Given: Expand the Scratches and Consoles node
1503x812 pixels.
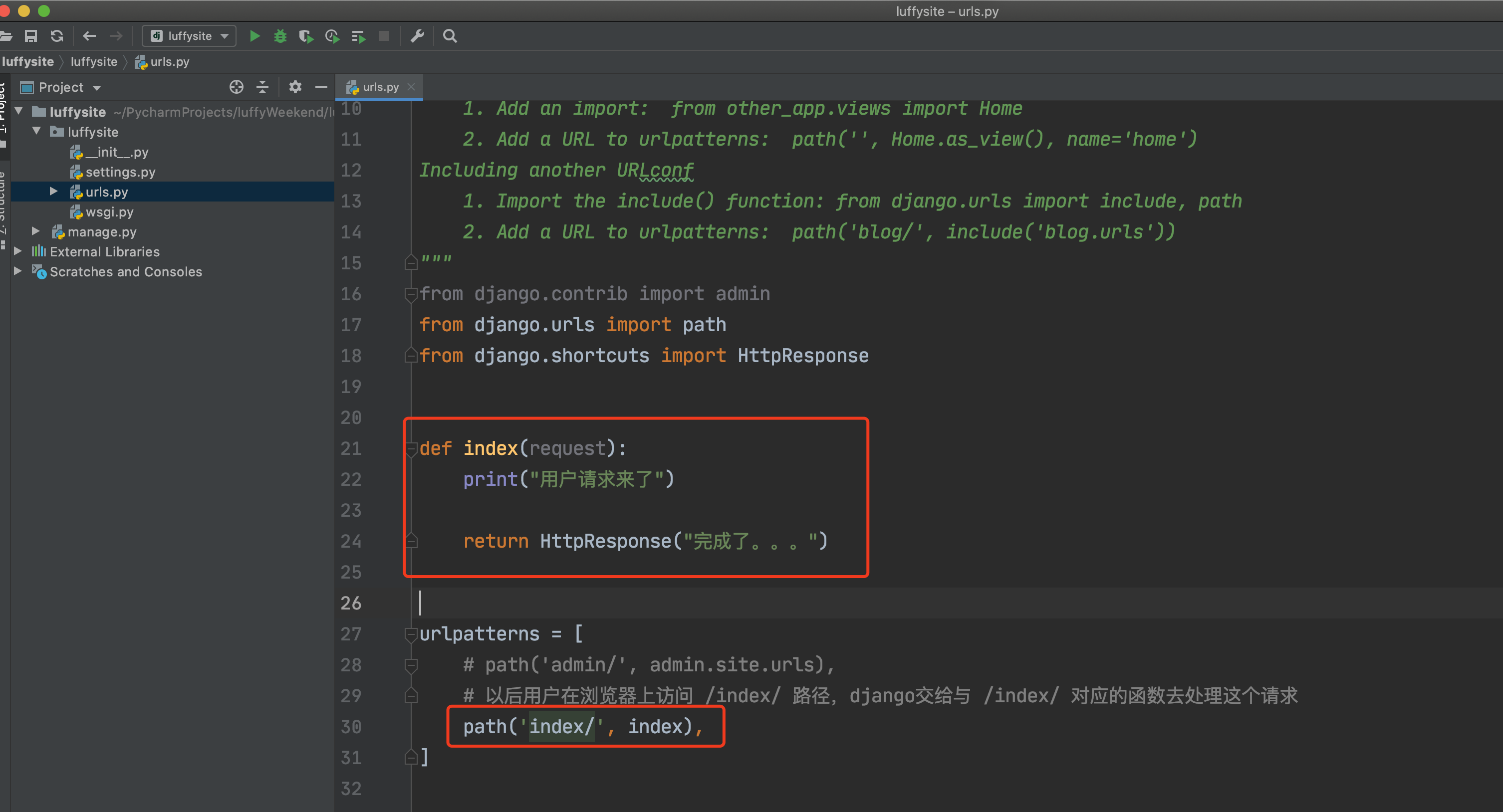Looking at the screenshot, I should pos(17,271).
